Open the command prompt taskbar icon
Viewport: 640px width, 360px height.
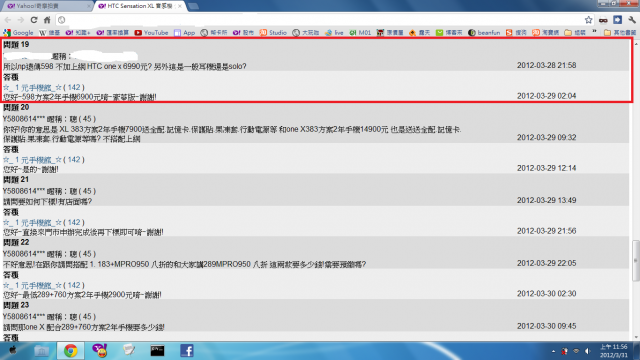[157, 351]
